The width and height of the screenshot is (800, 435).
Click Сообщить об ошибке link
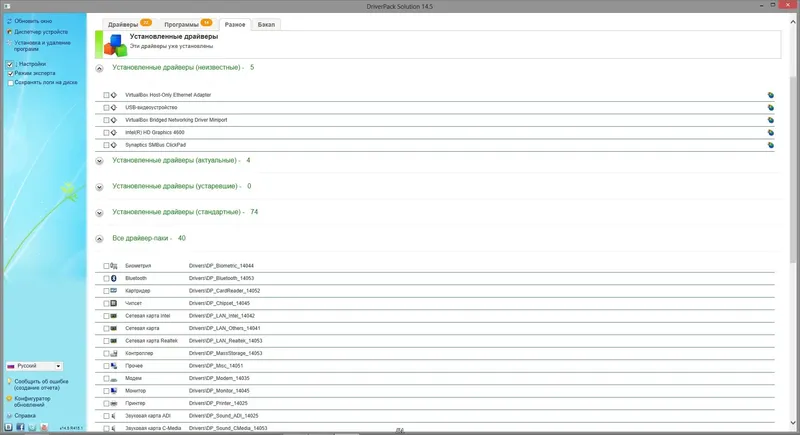coord(41,385)
